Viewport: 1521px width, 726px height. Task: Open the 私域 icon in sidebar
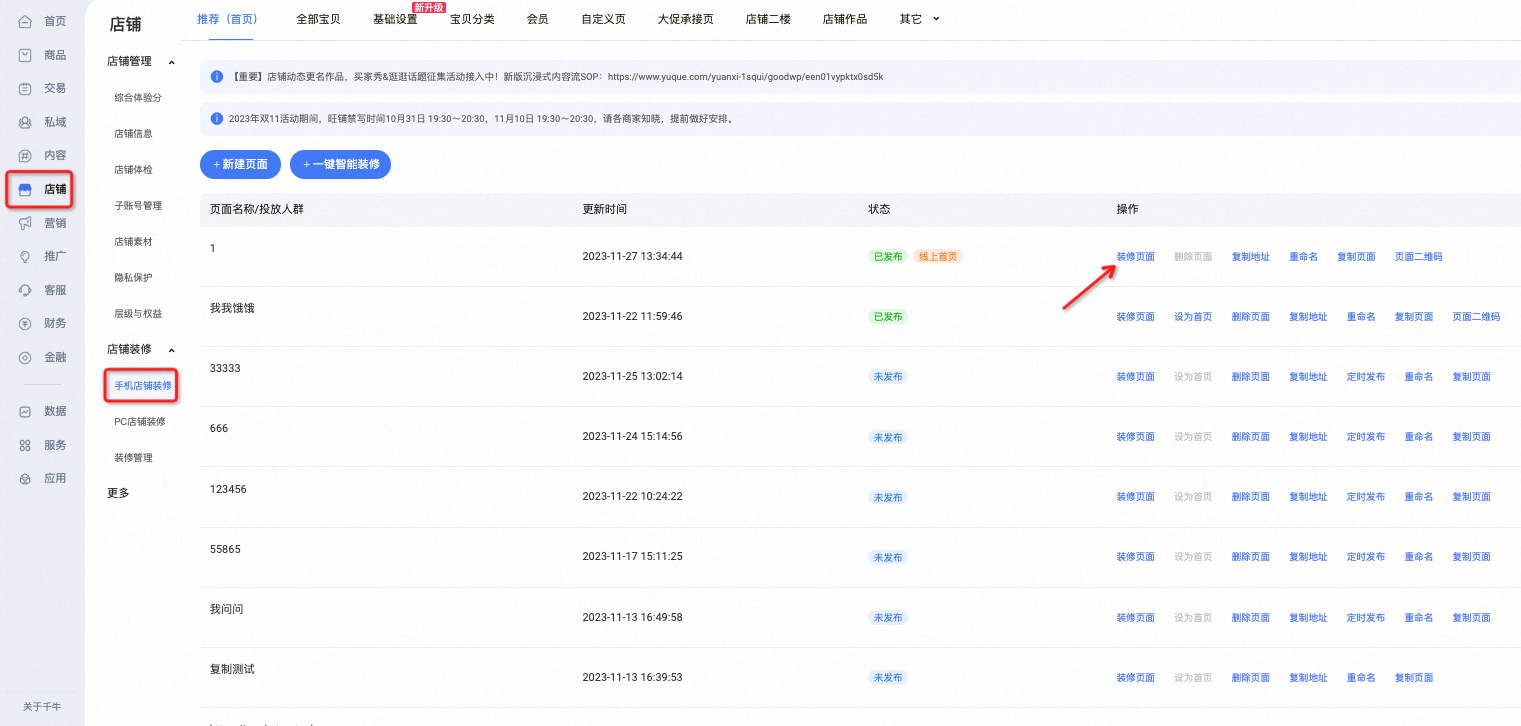[25, 122]
